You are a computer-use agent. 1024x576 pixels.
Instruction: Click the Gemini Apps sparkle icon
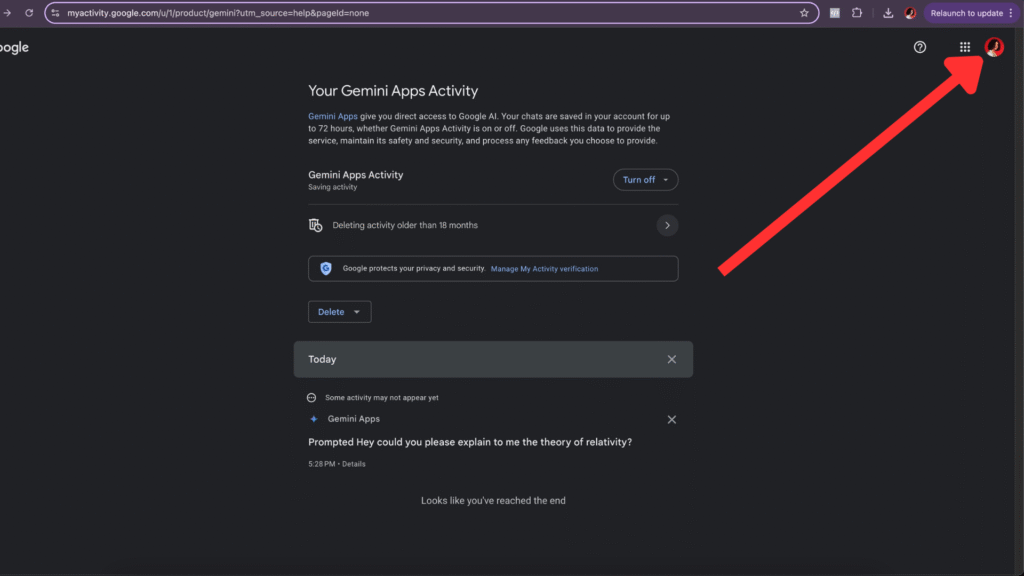313,419
